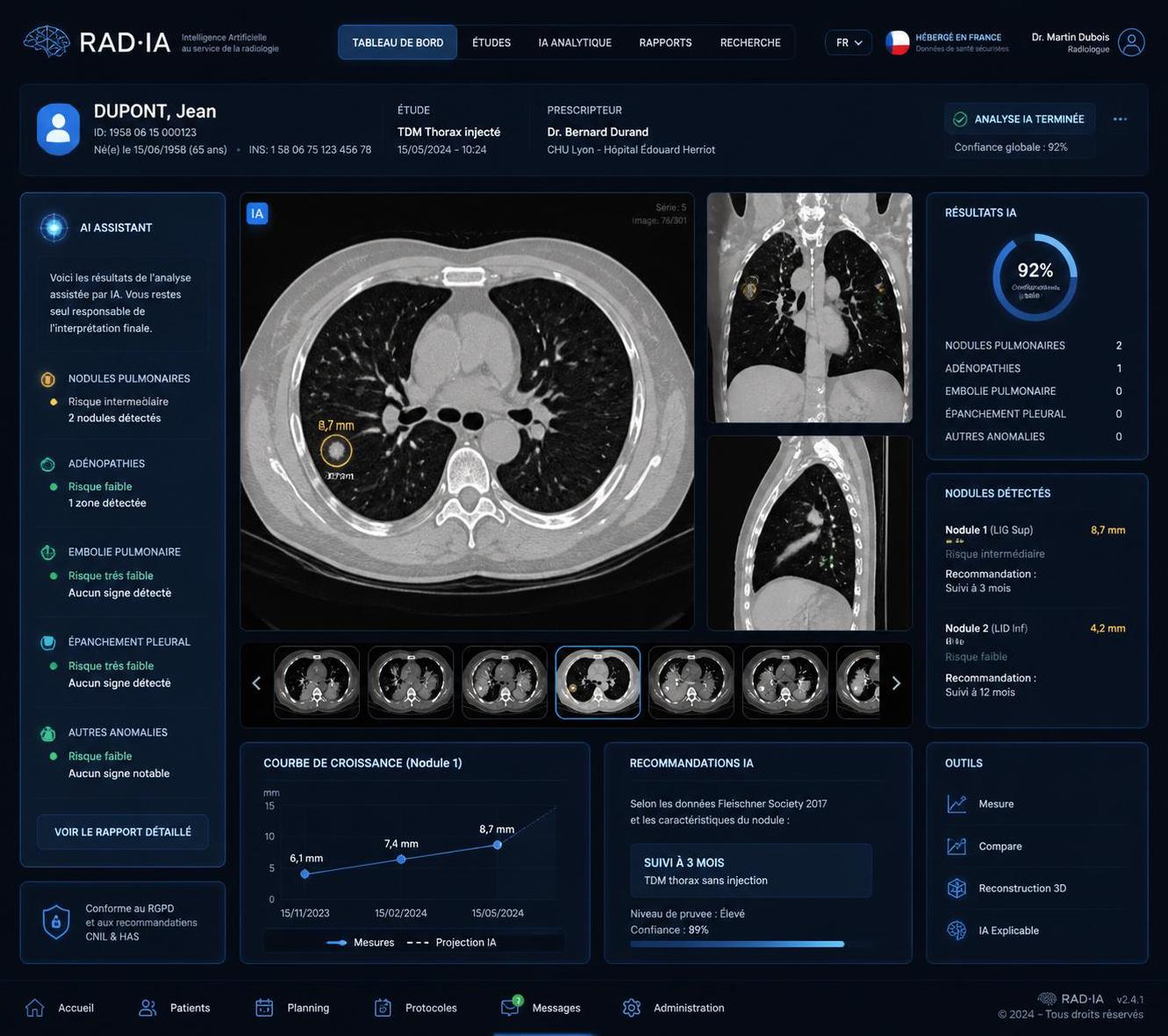Click Dr. Martin Dubois user name
The width and height of the screenshot is (1168, 1036).
[1071, 37]
